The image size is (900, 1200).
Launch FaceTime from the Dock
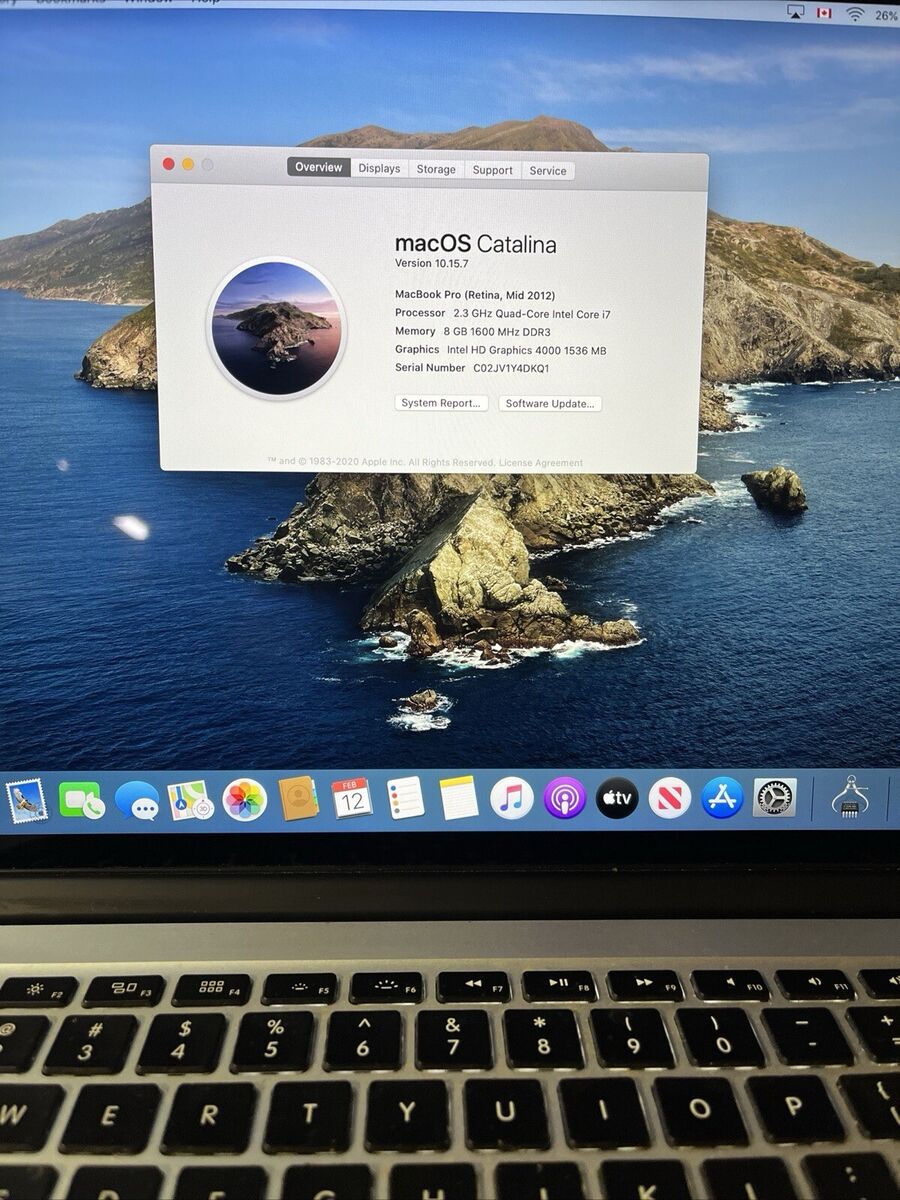coord(82,801)
